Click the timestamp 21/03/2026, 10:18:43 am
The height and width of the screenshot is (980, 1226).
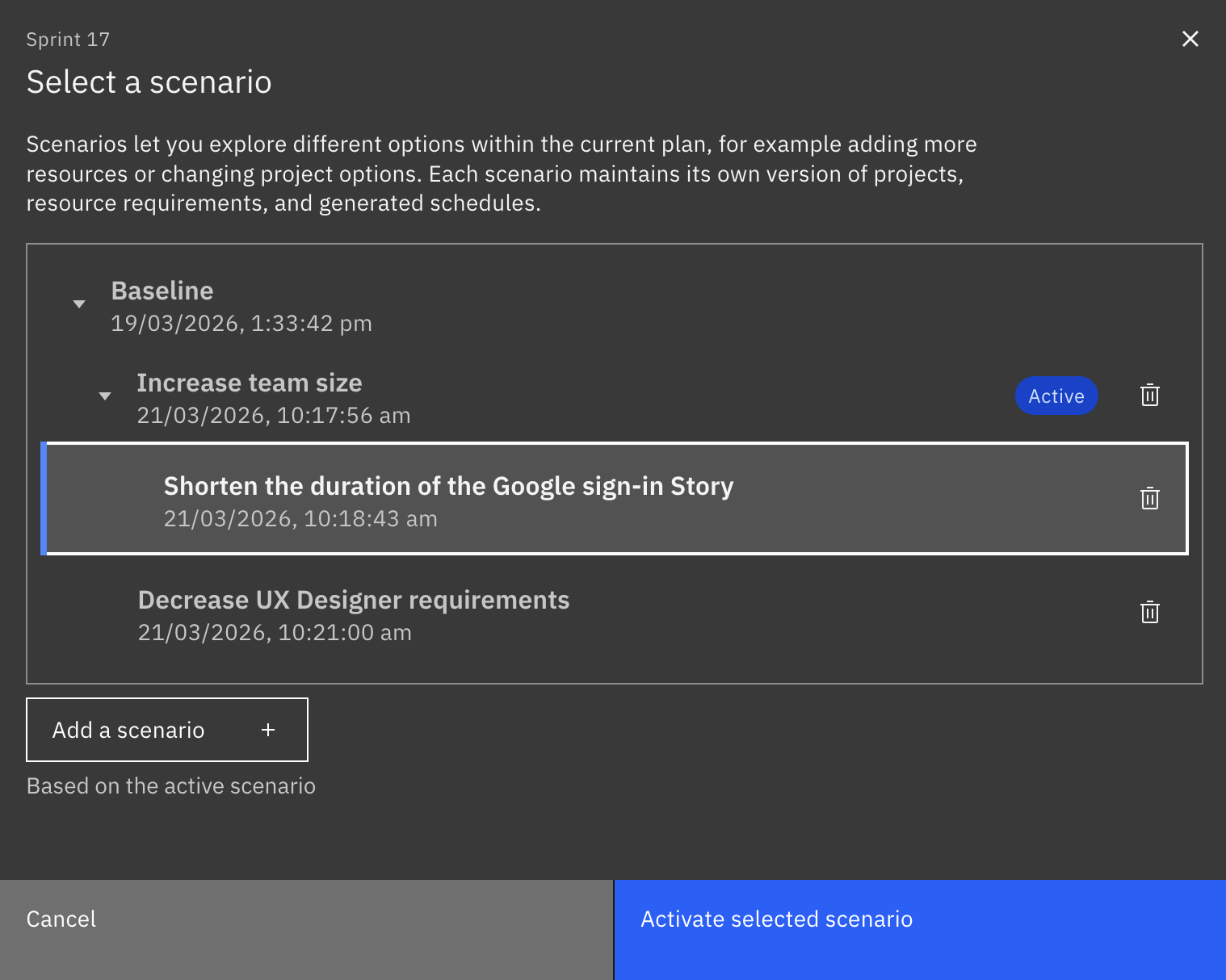[x=300, y=519]
